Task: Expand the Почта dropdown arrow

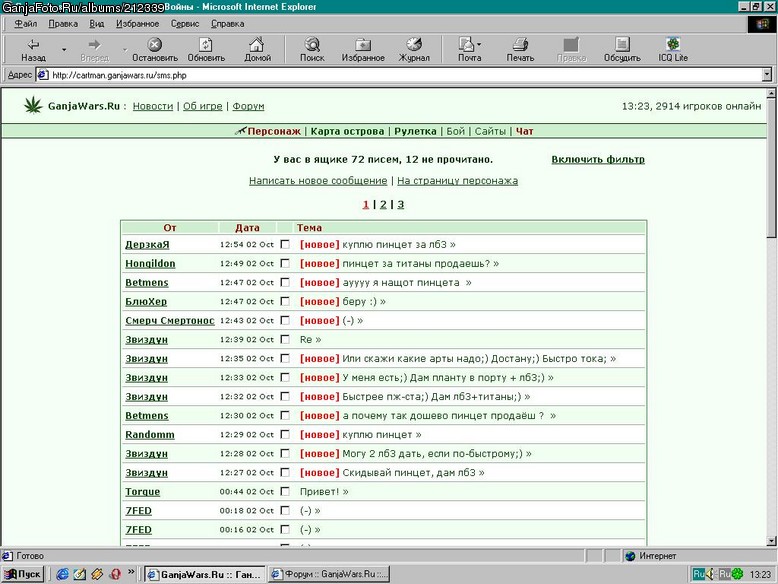Action: (x=479, y=45)
